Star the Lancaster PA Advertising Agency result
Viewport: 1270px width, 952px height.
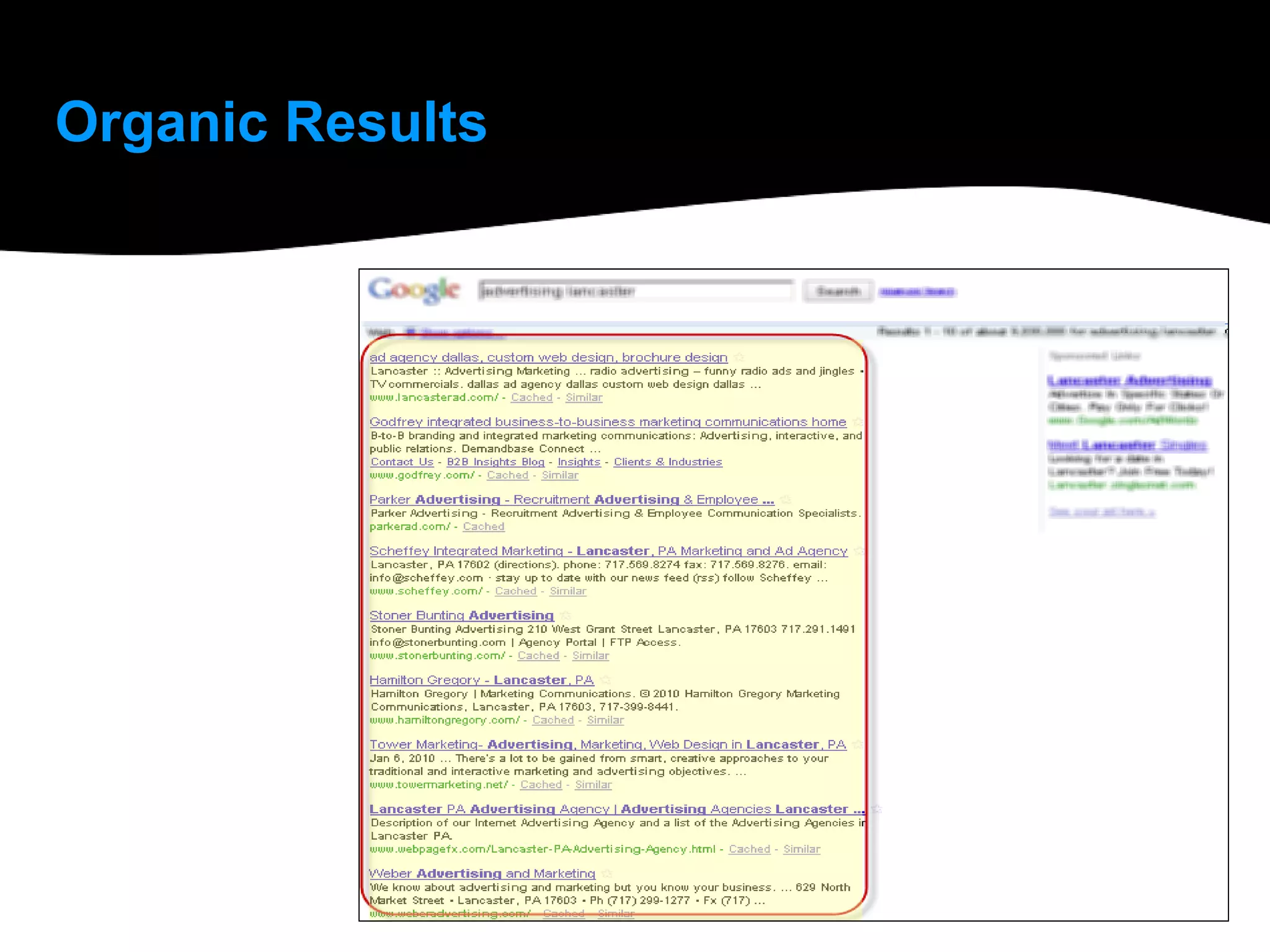[x=876, y=809]
